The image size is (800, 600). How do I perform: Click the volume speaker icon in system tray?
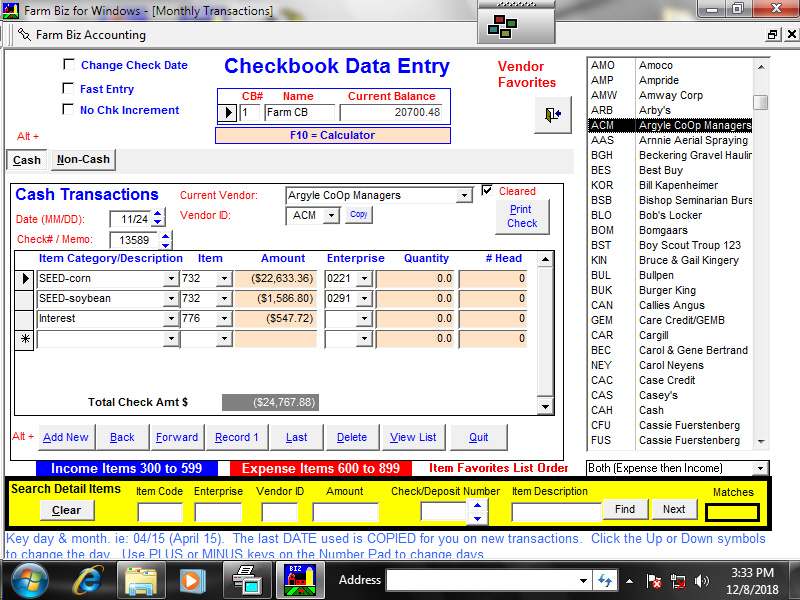[701, 580]
